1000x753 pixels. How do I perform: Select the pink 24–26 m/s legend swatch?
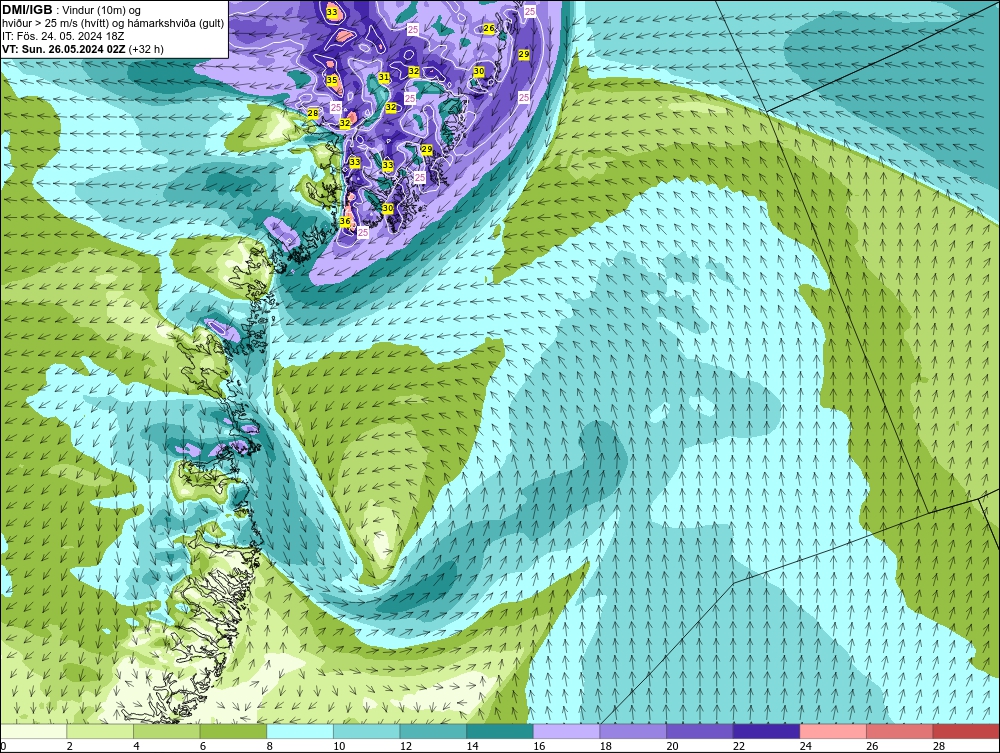pos(833,731)
